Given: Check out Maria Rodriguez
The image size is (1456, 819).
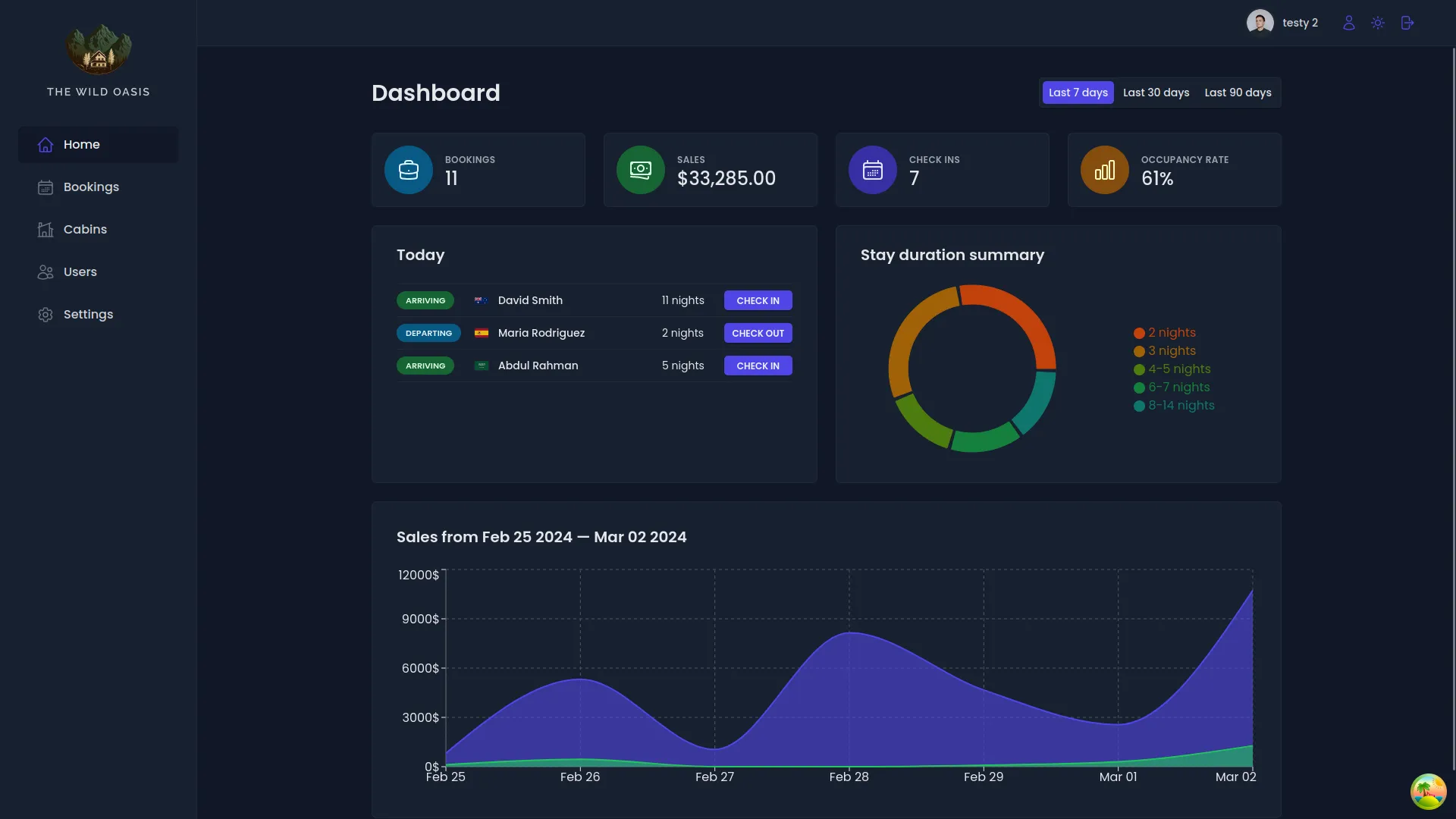Looking at the screenshot, I should (x=758, y=333).
